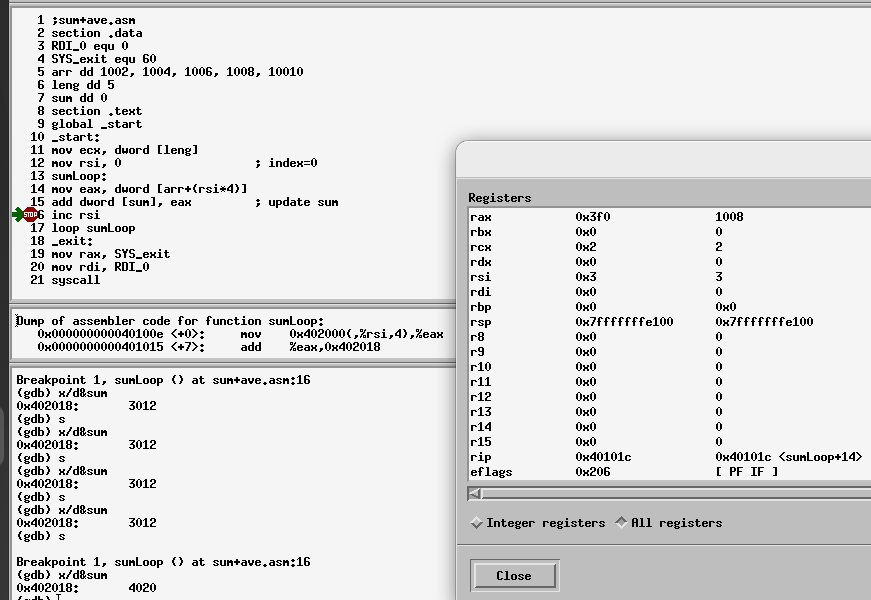Click the first 'Breakpoint 1, sumLoop ()' console line
The width and height of the screenshot is (871, 600).
pyautogui.click(x=163, y=380)
